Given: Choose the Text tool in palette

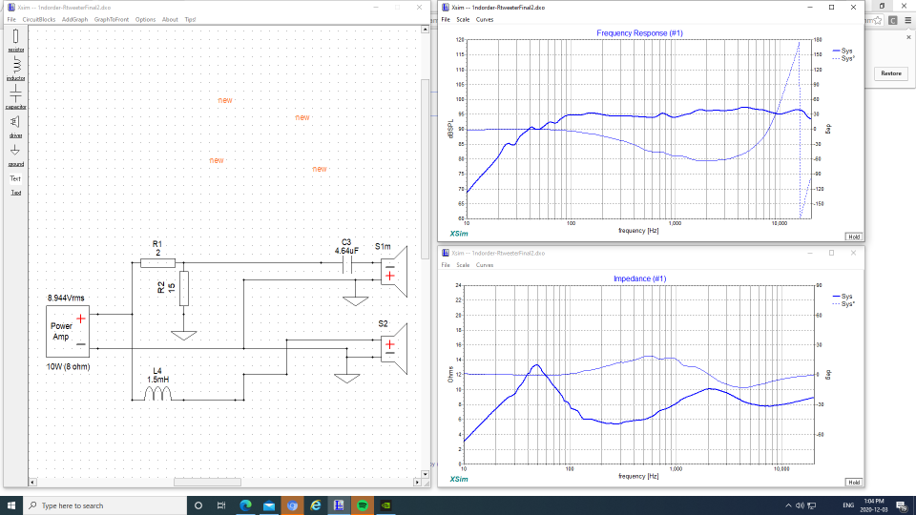Looking at the screenshot, I should 16,179.
